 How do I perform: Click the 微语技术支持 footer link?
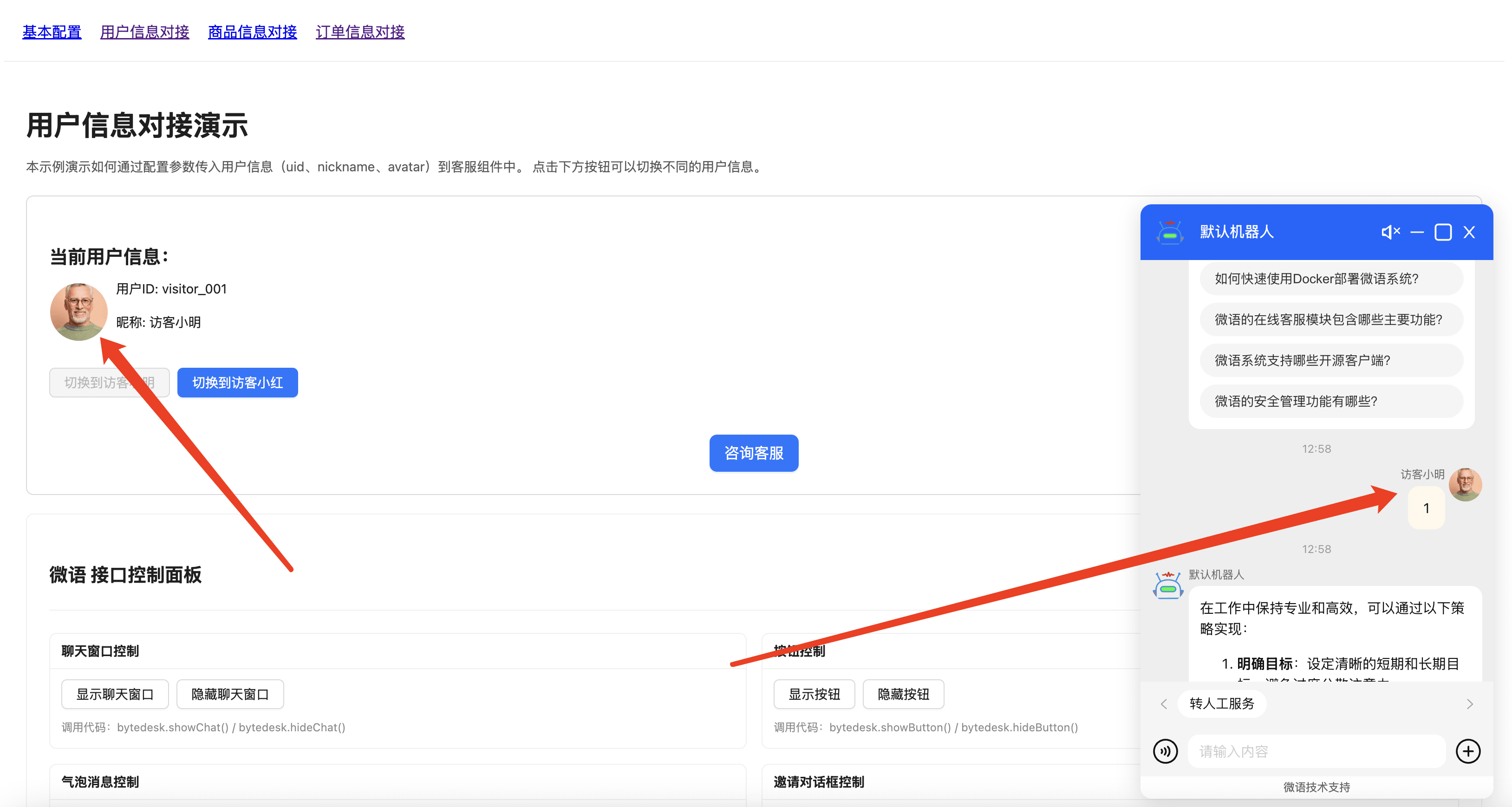point(1316,787)
